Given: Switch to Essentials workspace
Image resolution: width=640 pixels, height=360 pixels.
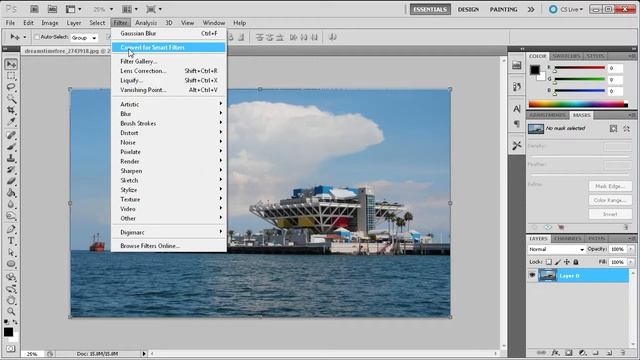Looking at the screenshot, I should (x=430, y=9).
